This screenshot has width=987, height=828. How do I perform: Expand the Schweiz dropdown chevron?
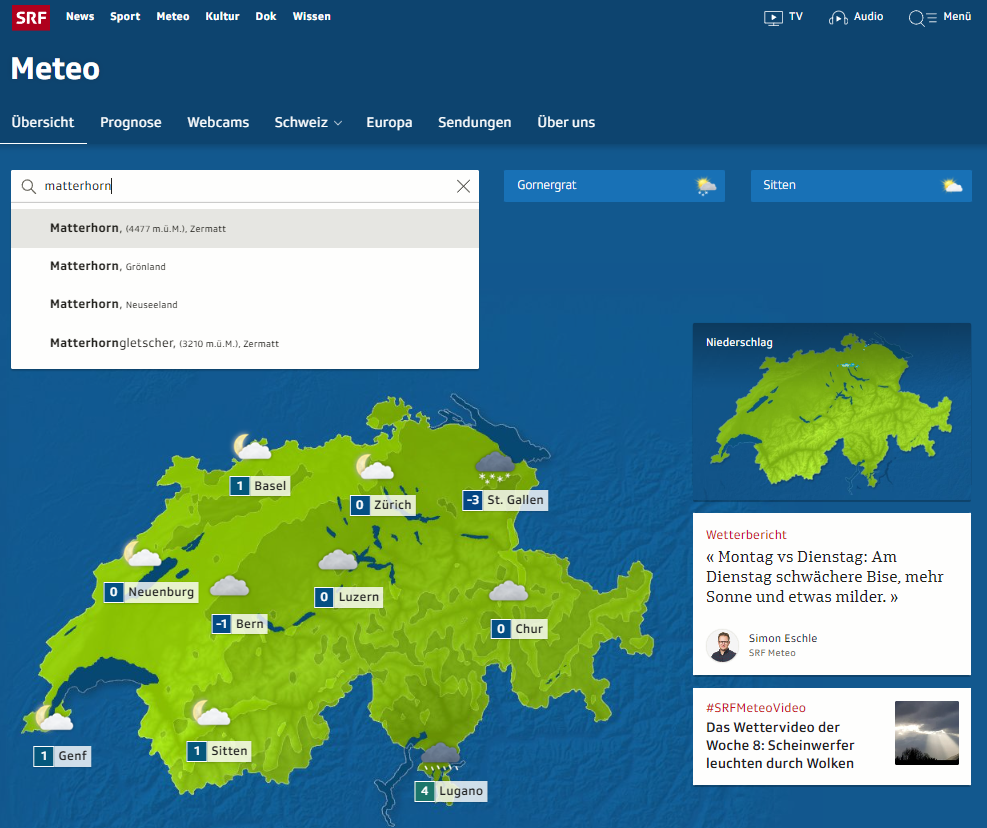(338, 123)
